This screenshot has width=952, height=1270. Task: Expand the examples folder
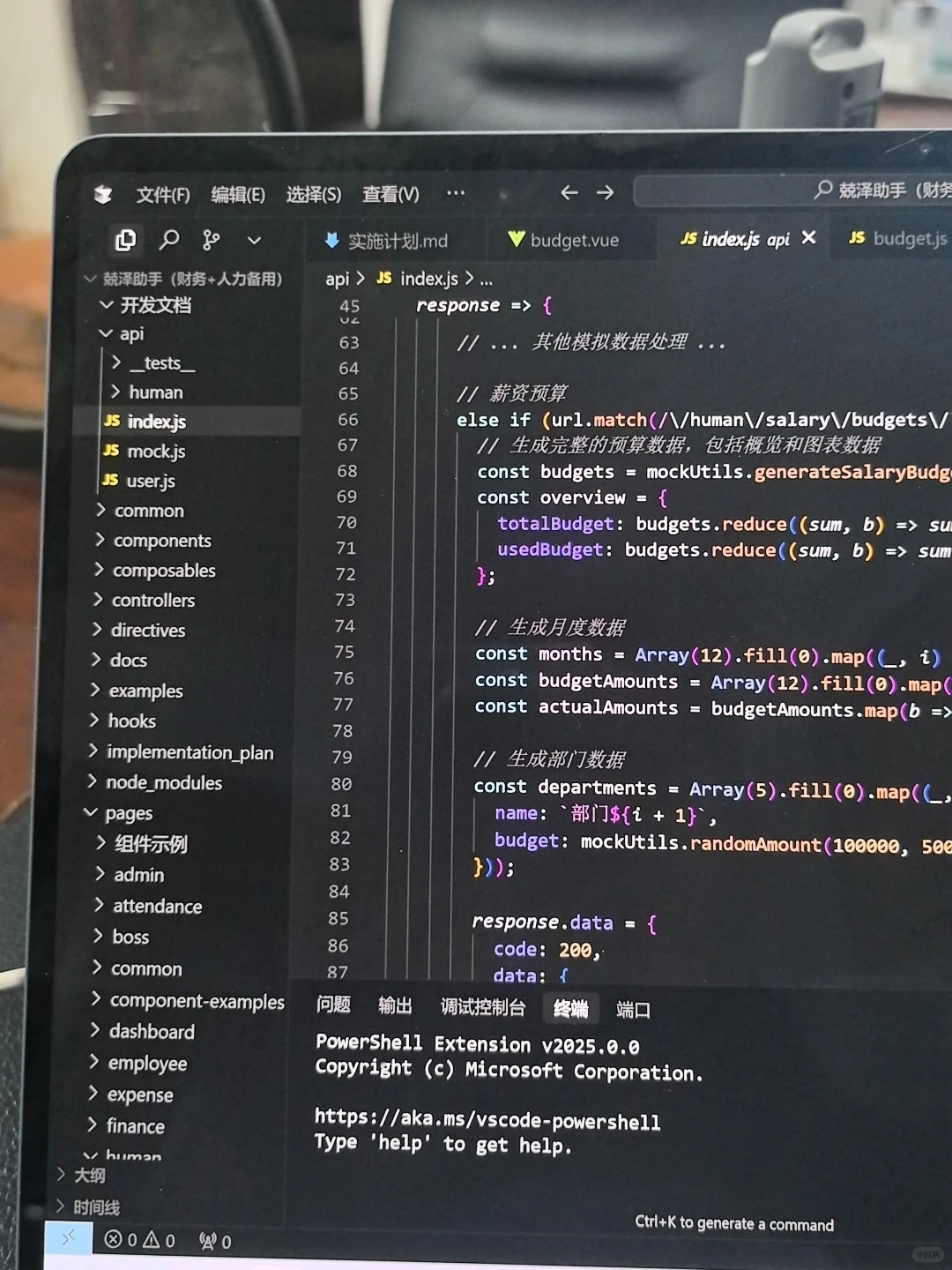[137, 691]
